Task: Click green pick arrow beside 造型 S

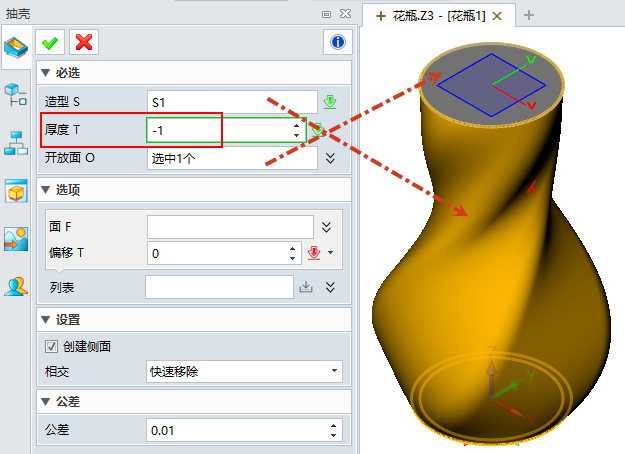Action: click(330, 102)
